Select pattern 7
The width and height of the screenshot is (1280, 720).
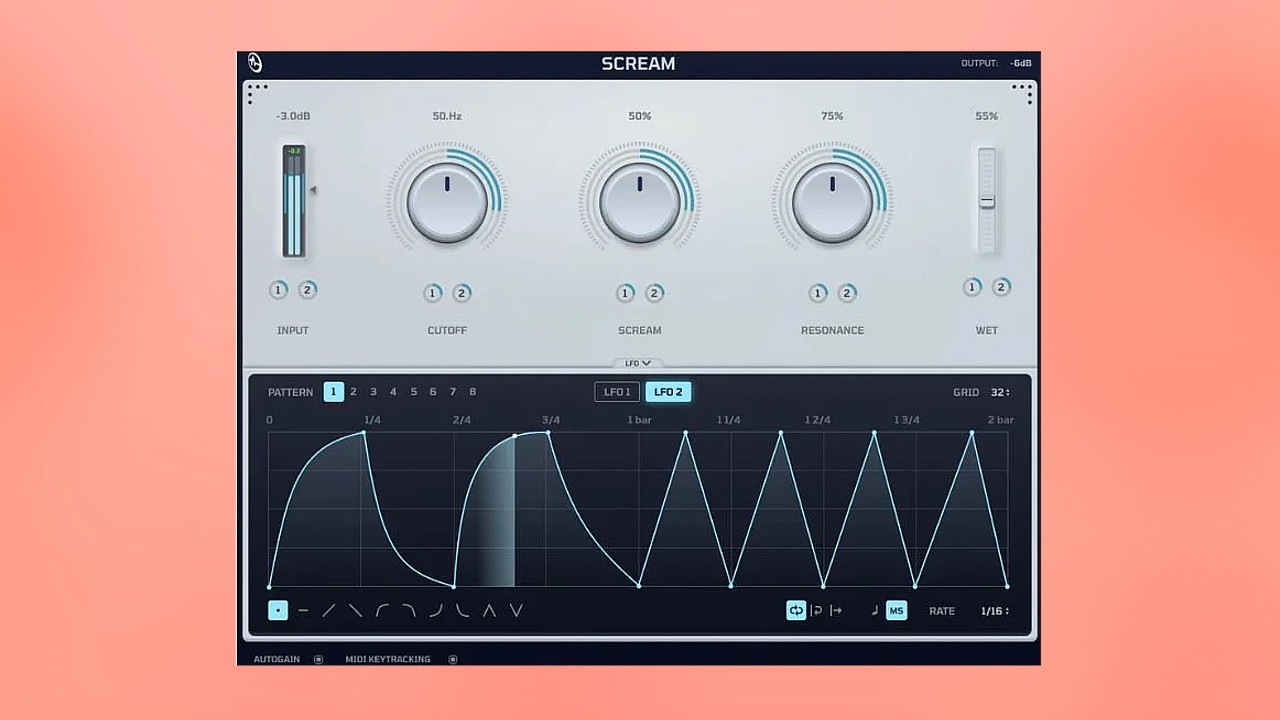tap(453, 392)
